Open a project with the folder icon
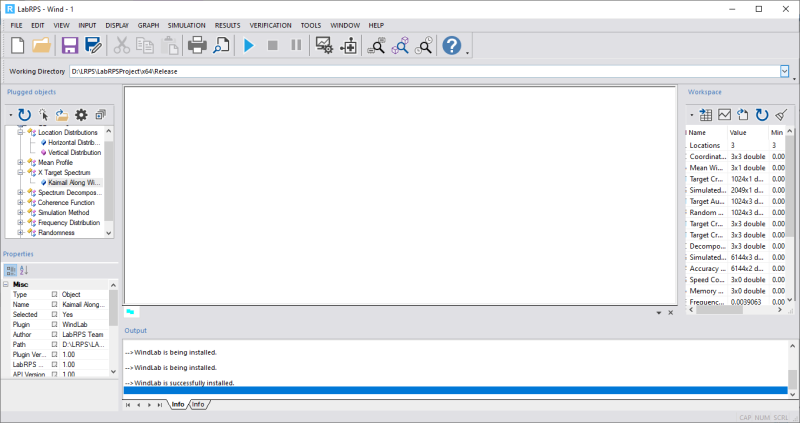800x423 pixels. [42, 45]
